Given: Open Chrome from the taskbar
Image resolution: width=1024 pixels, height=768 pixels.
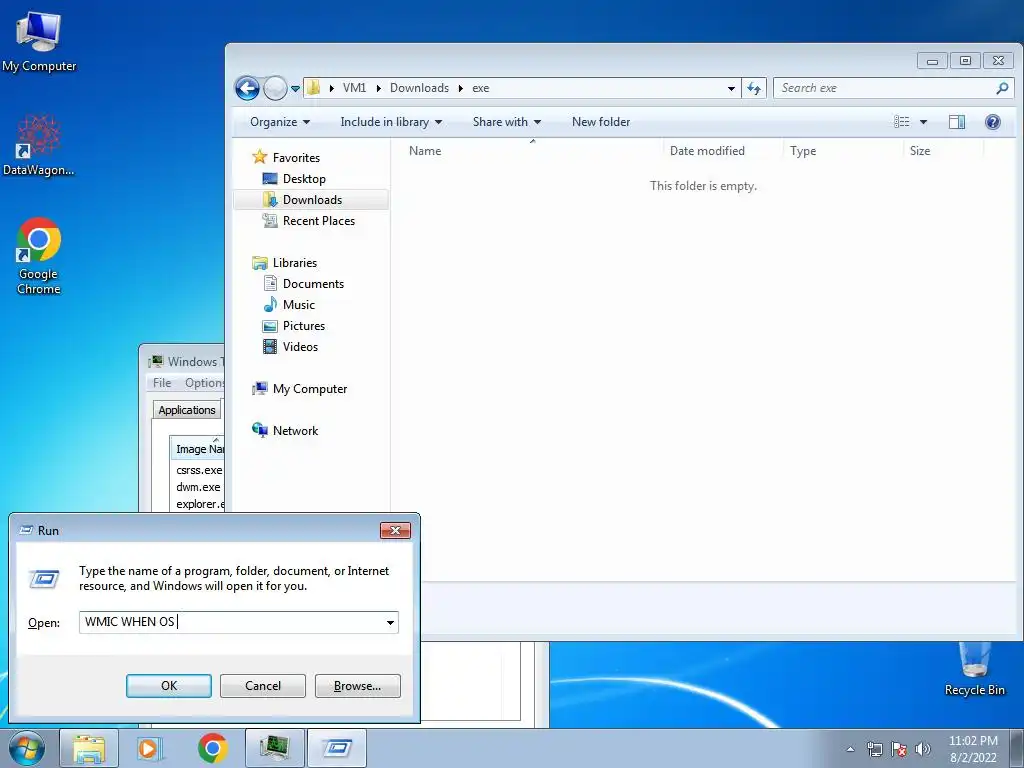Looking at the screenshot, I should tap(212, 748).
